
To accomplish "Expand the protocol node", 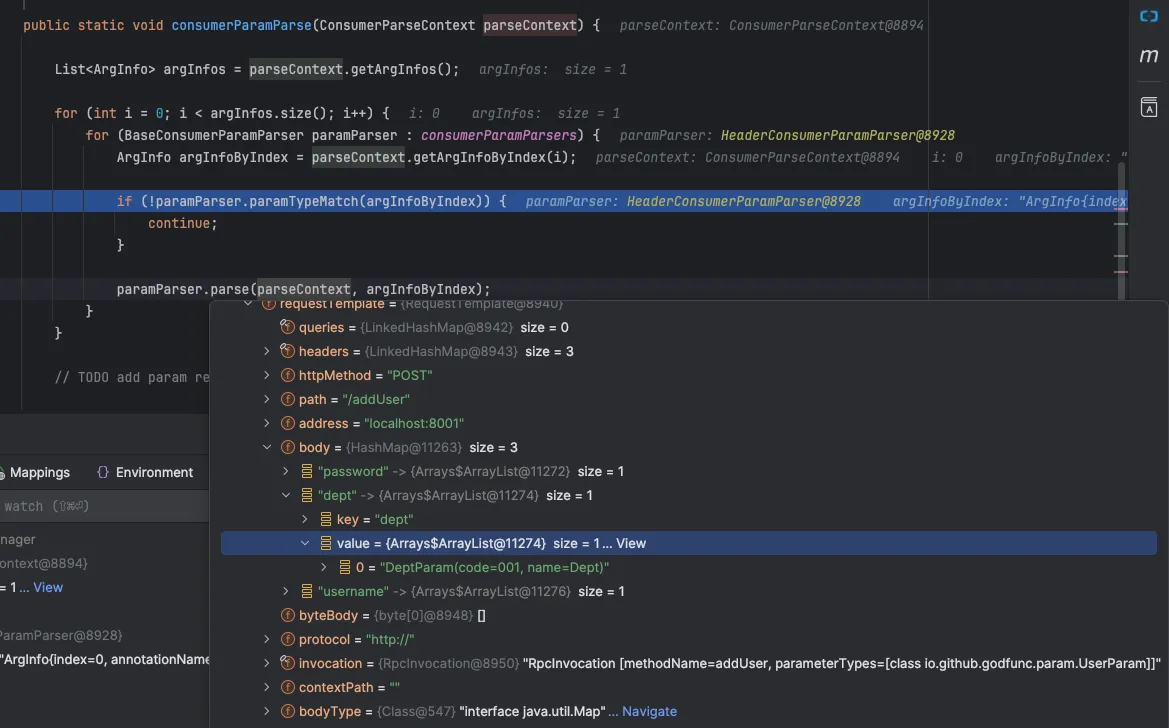I will pyautogui.click(x=266, y=639).
